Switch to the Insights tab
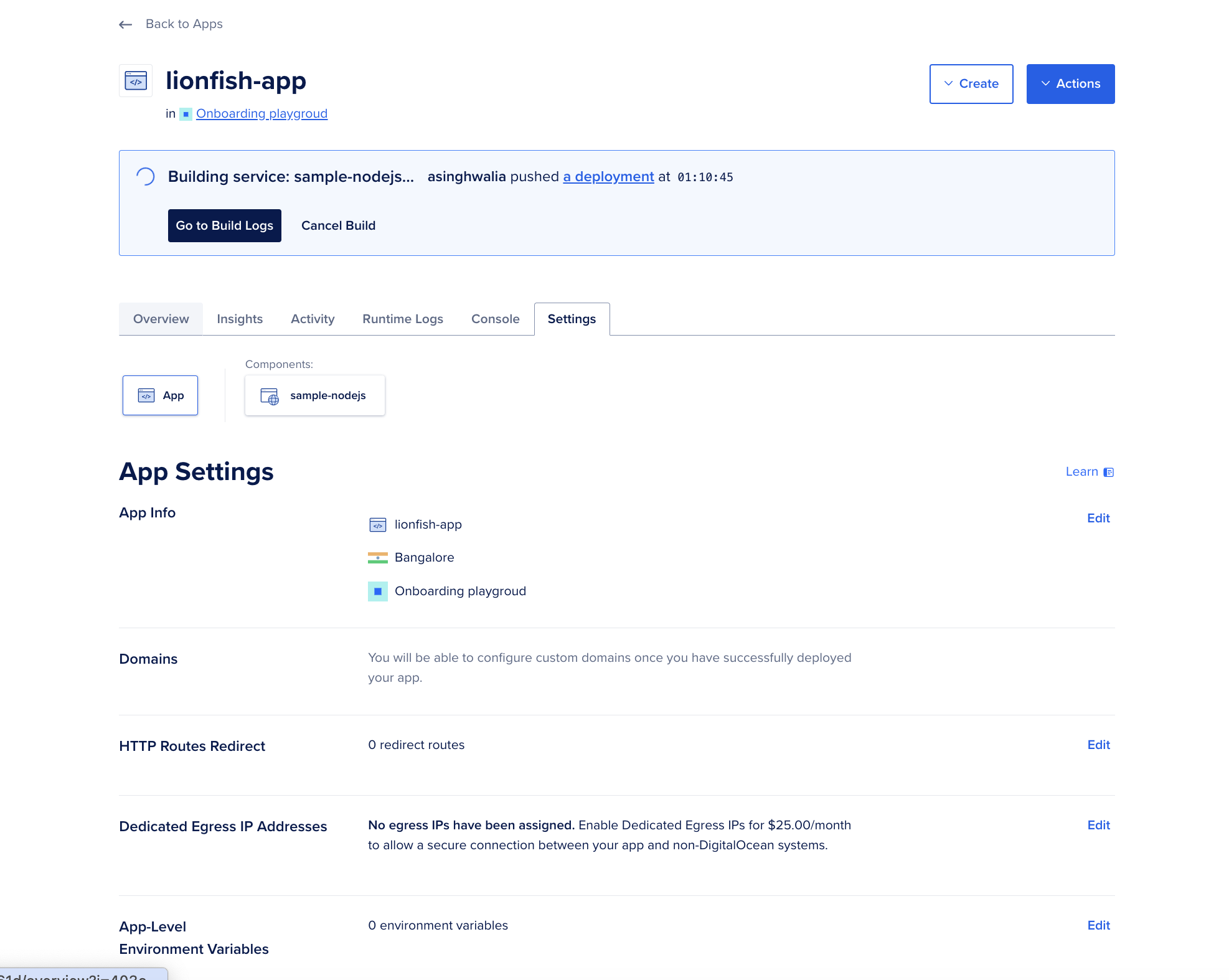 pyautogui.click(x=240, y=319)
